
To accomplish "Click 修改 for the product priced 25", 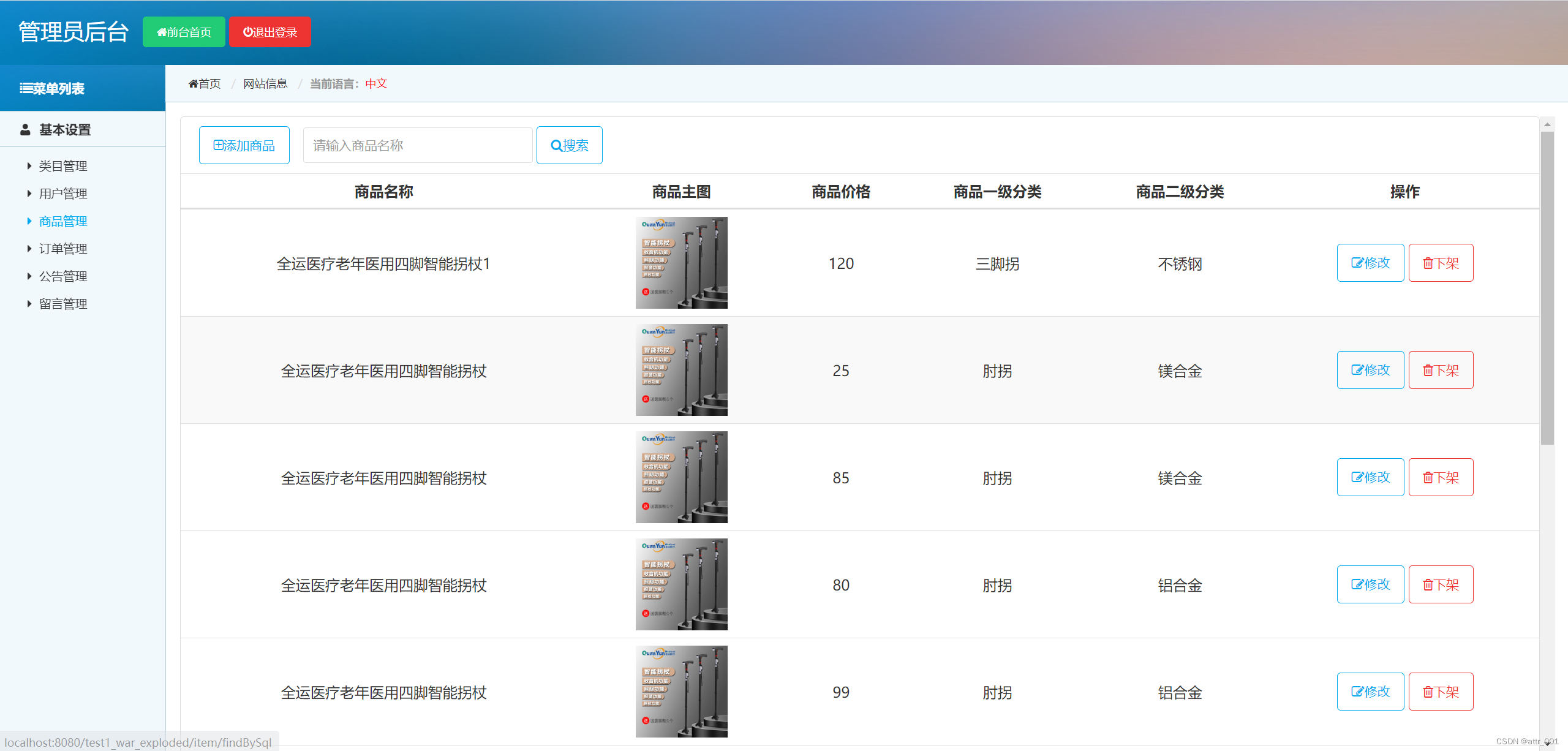I will [x=1370, y=370].
